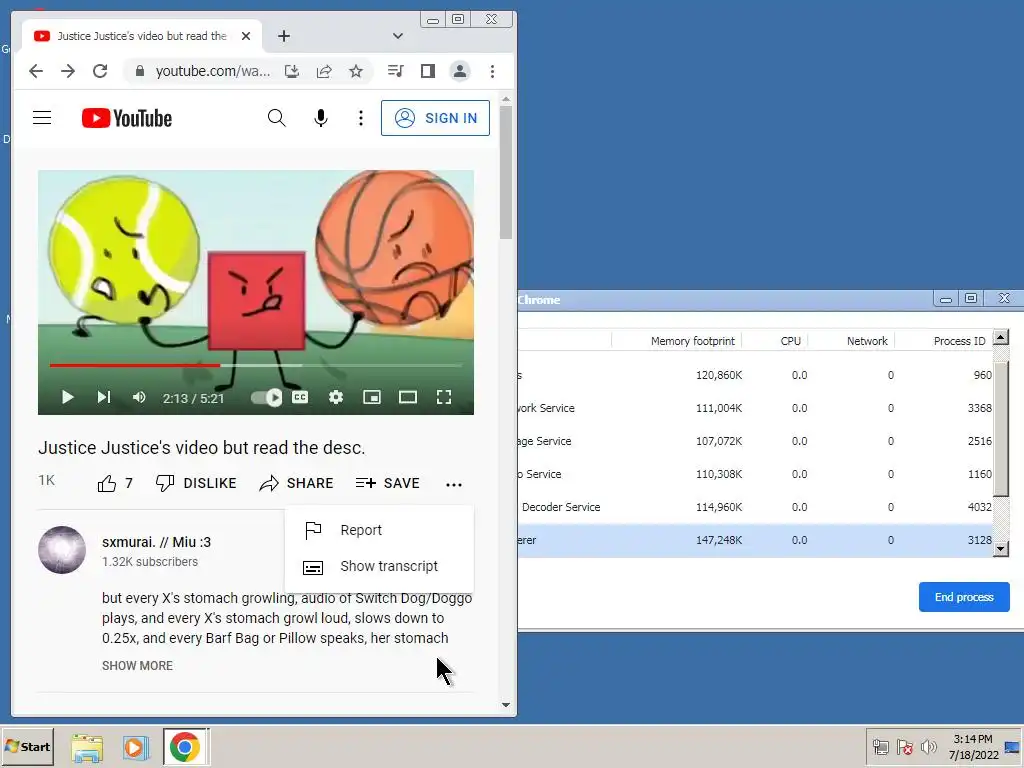Switch to theater mode

[x=408, y=397]
